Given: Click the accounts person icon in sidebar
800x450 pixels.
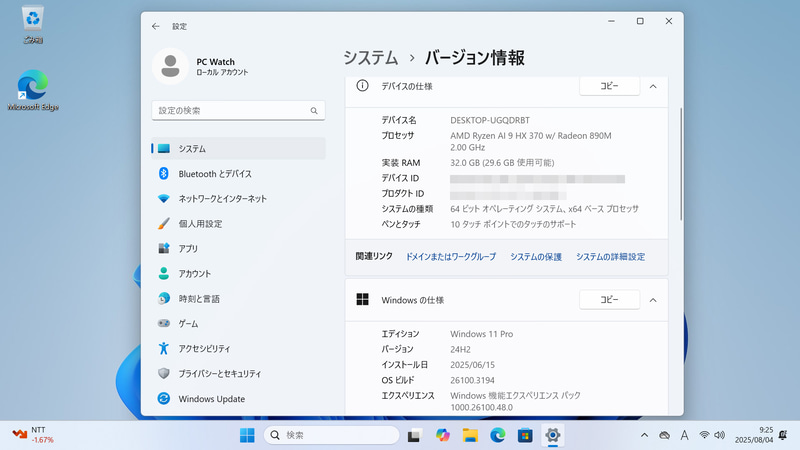Looking at the screenshot, I should tap(163, 273).
